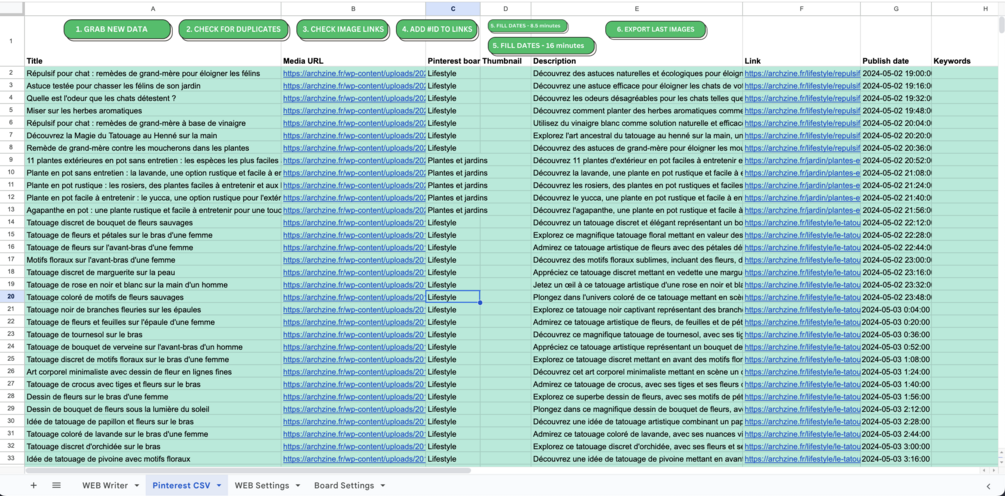Click the horizontal scrollbar thumb

point(248,470)
